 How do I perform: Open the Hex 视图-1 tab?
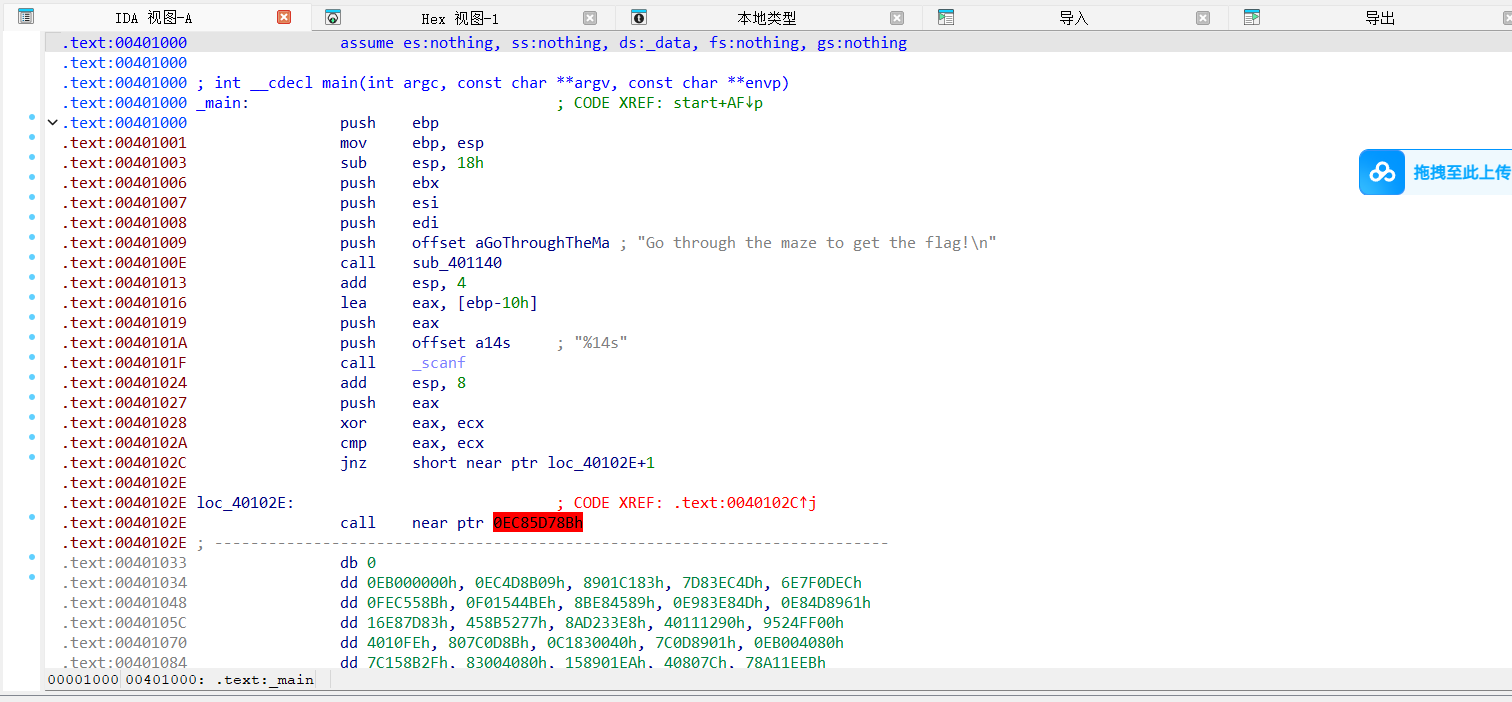459,18
